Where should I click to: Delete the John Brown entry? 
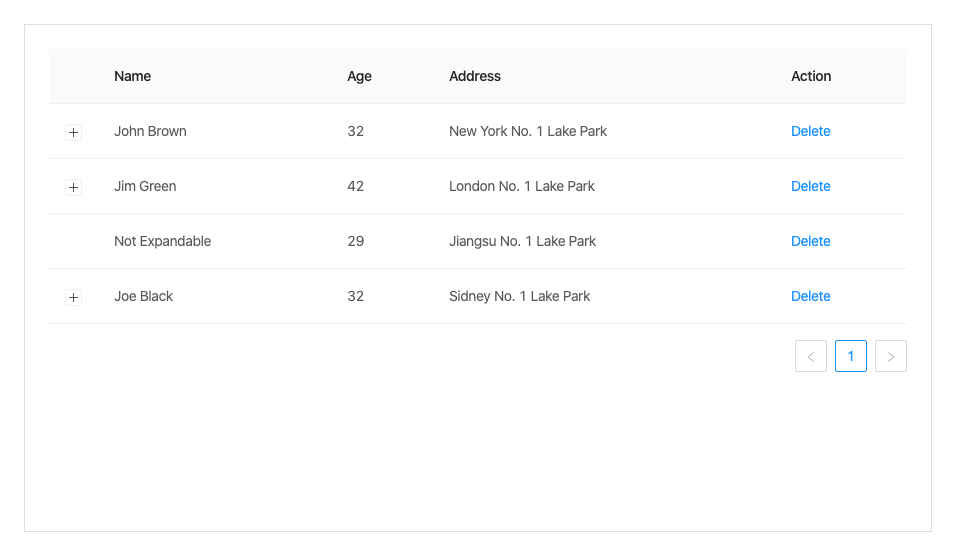810,131
